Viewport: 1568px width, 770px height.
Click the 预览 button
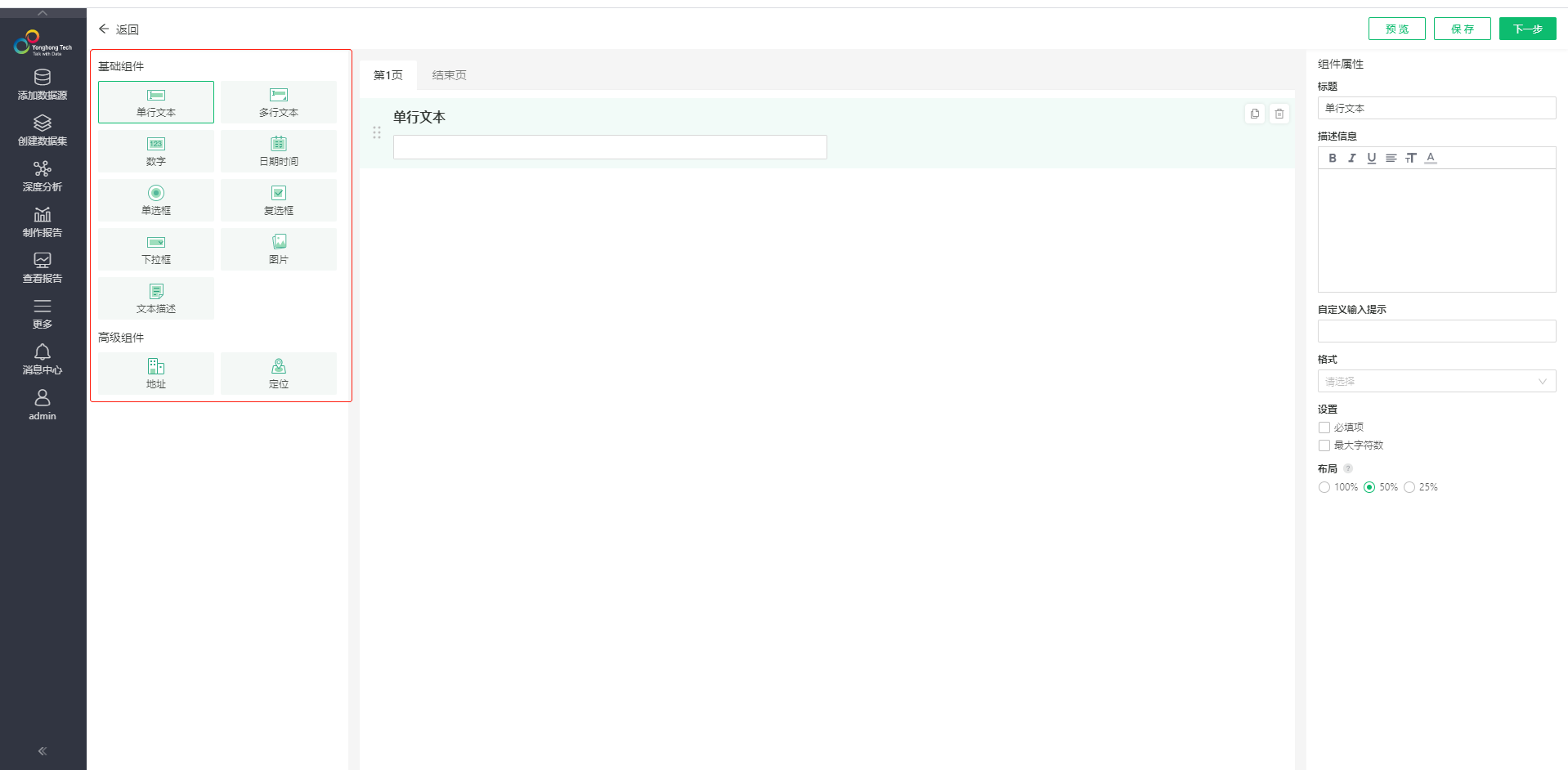coord(1397,29)
